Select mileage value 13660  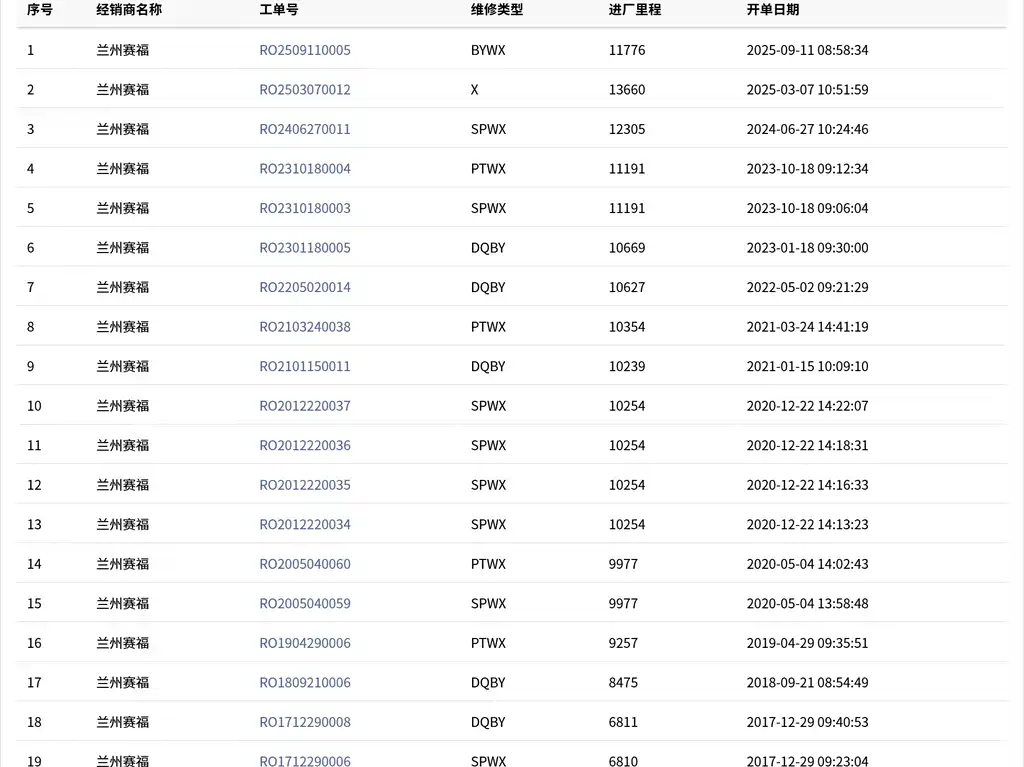627,90
